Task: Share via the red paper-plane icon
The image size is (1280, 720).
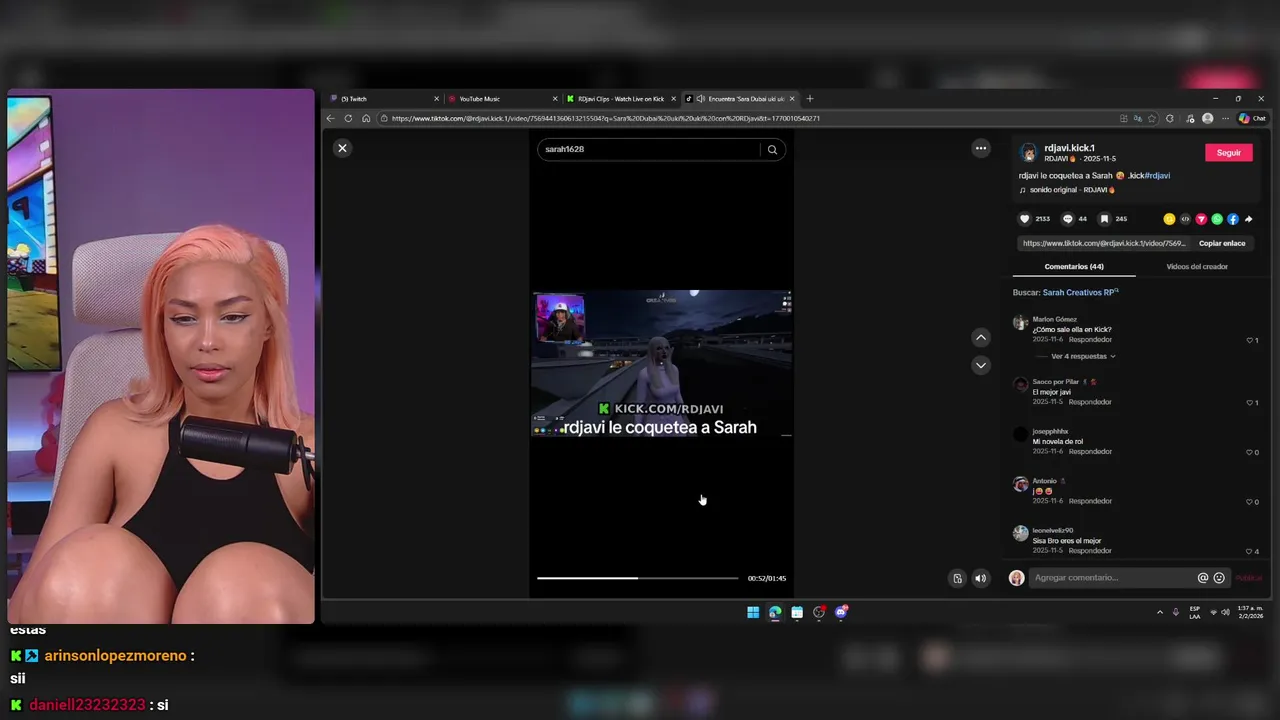Action: (x=1201, y=219)
